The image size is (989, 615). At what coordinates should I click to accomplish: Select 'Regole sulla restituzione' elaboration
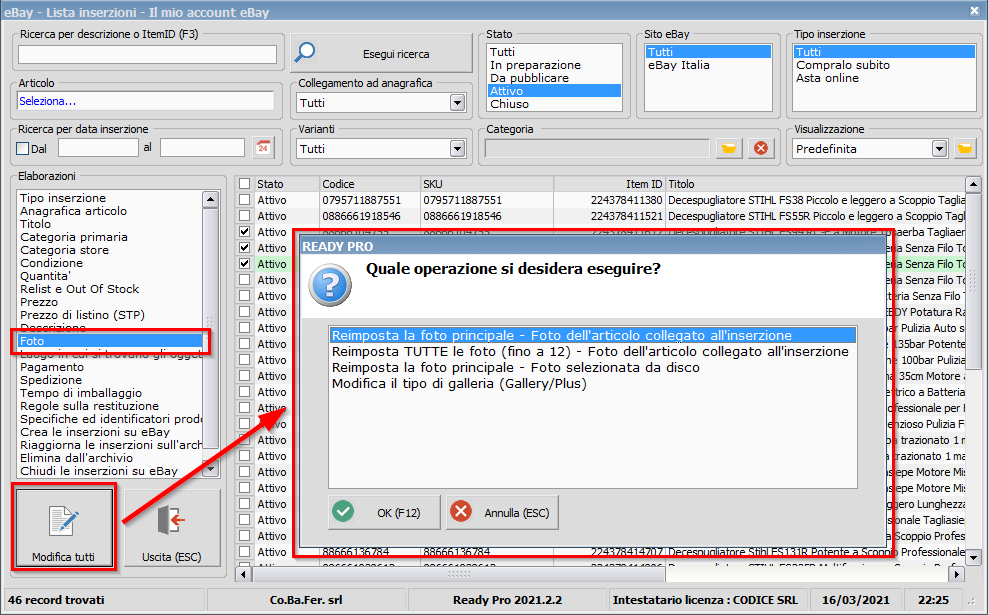point(110,406)
